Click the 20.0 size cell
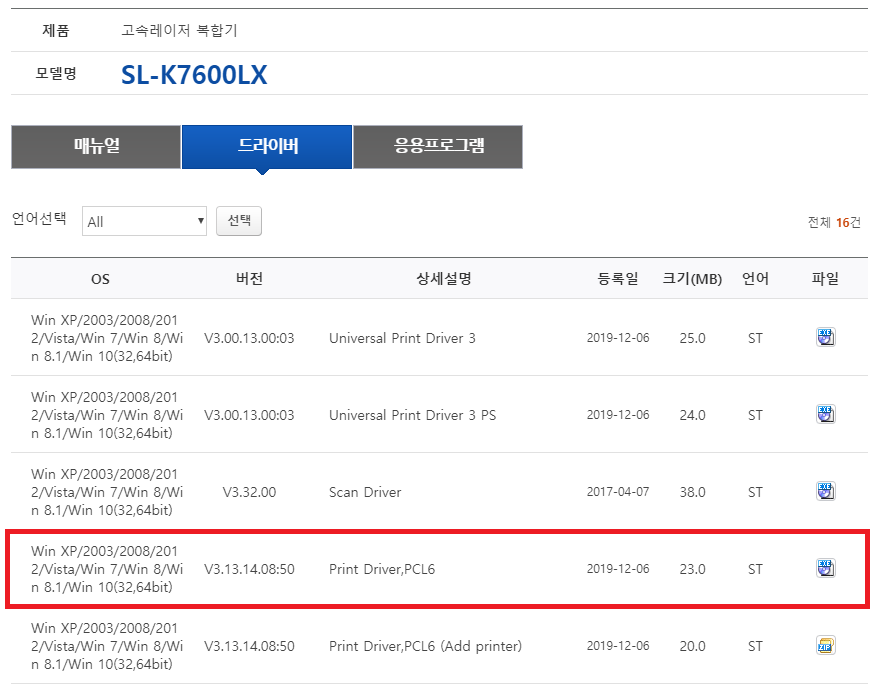 pos(692,646)
